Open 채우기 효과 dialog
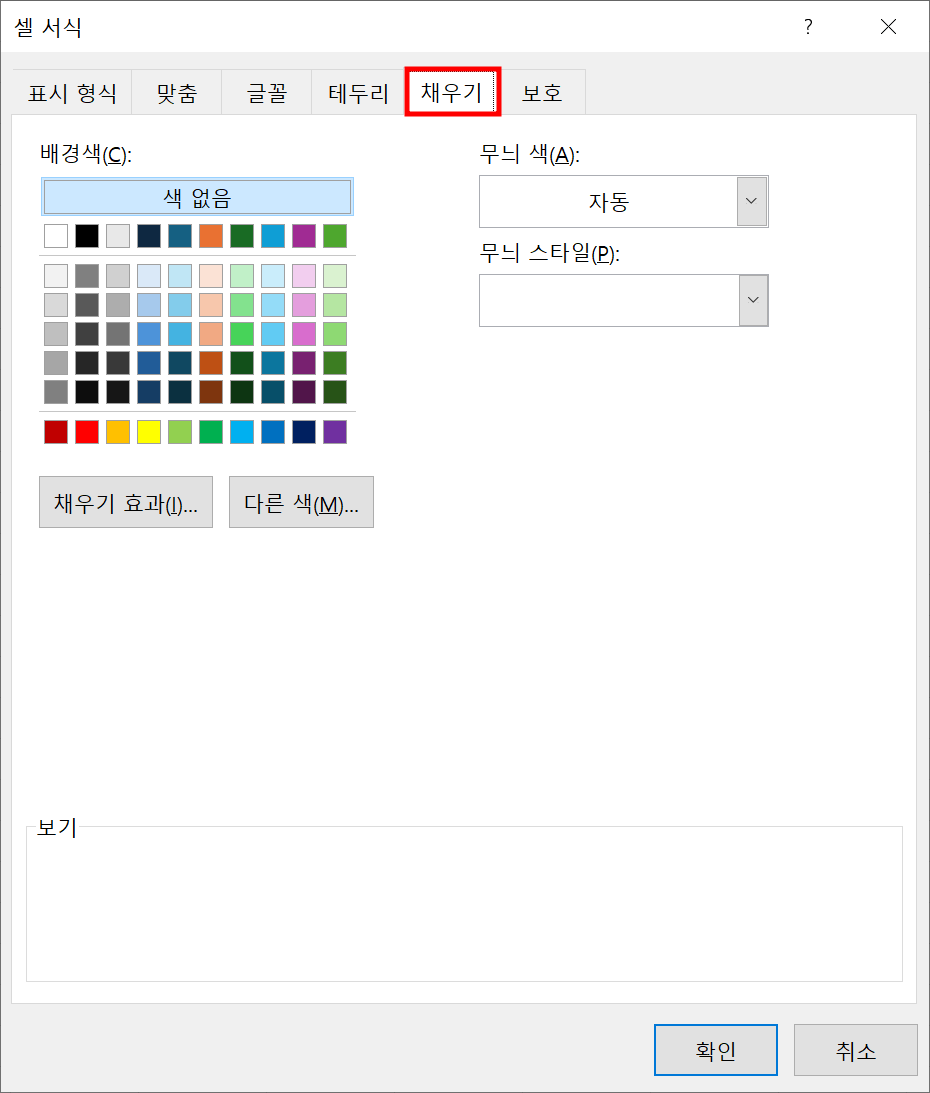Image resolution: width=930 pixels, height=1093 pixels. [125, 503]
